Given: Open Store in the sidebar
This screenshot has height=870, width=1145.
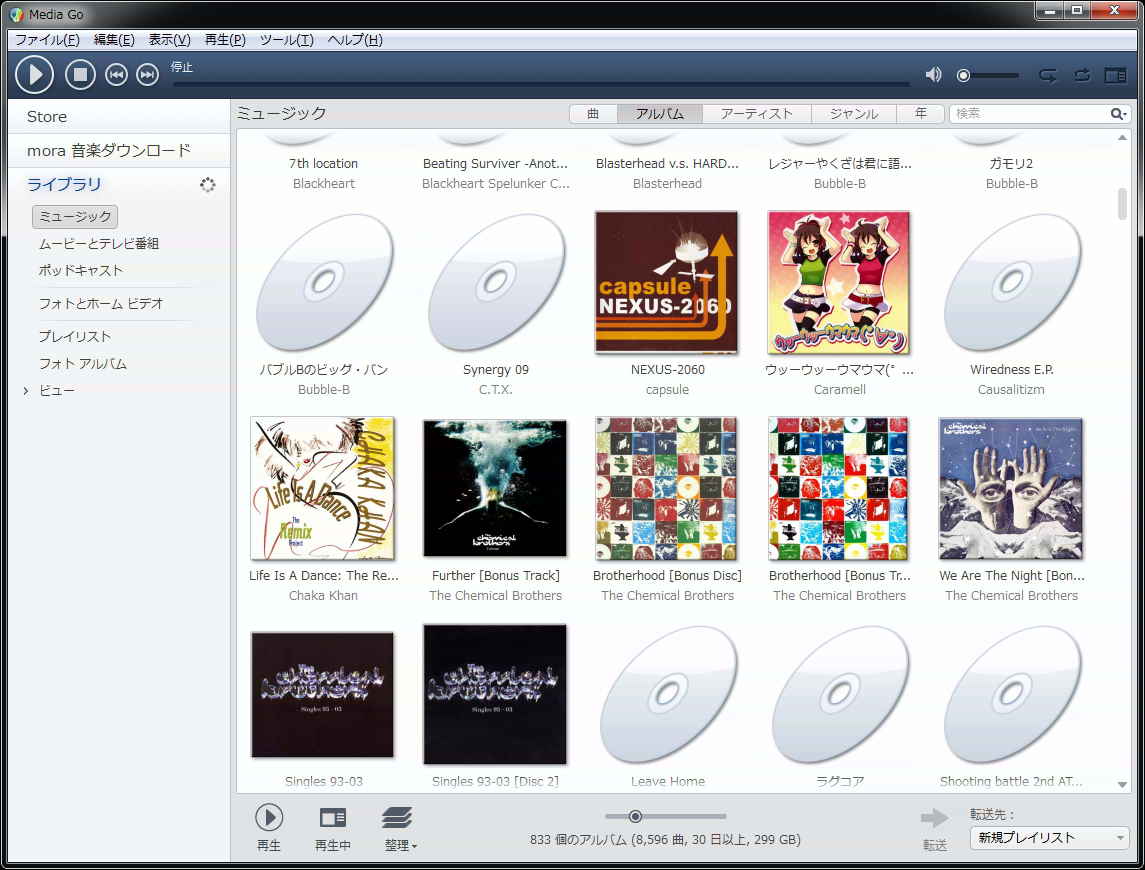Looking at the screenshot, I should [x=47, y=117].
